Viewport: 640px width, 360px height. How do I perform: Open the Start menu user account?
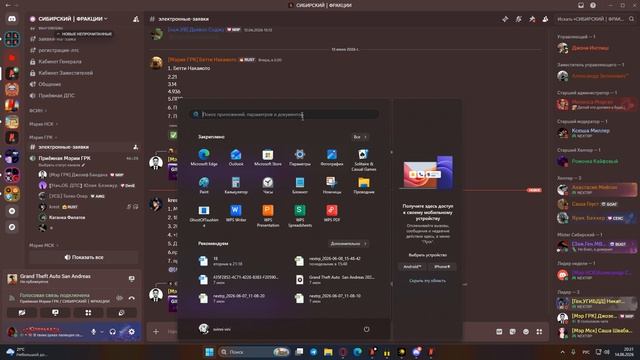click(x=215, y=329)
